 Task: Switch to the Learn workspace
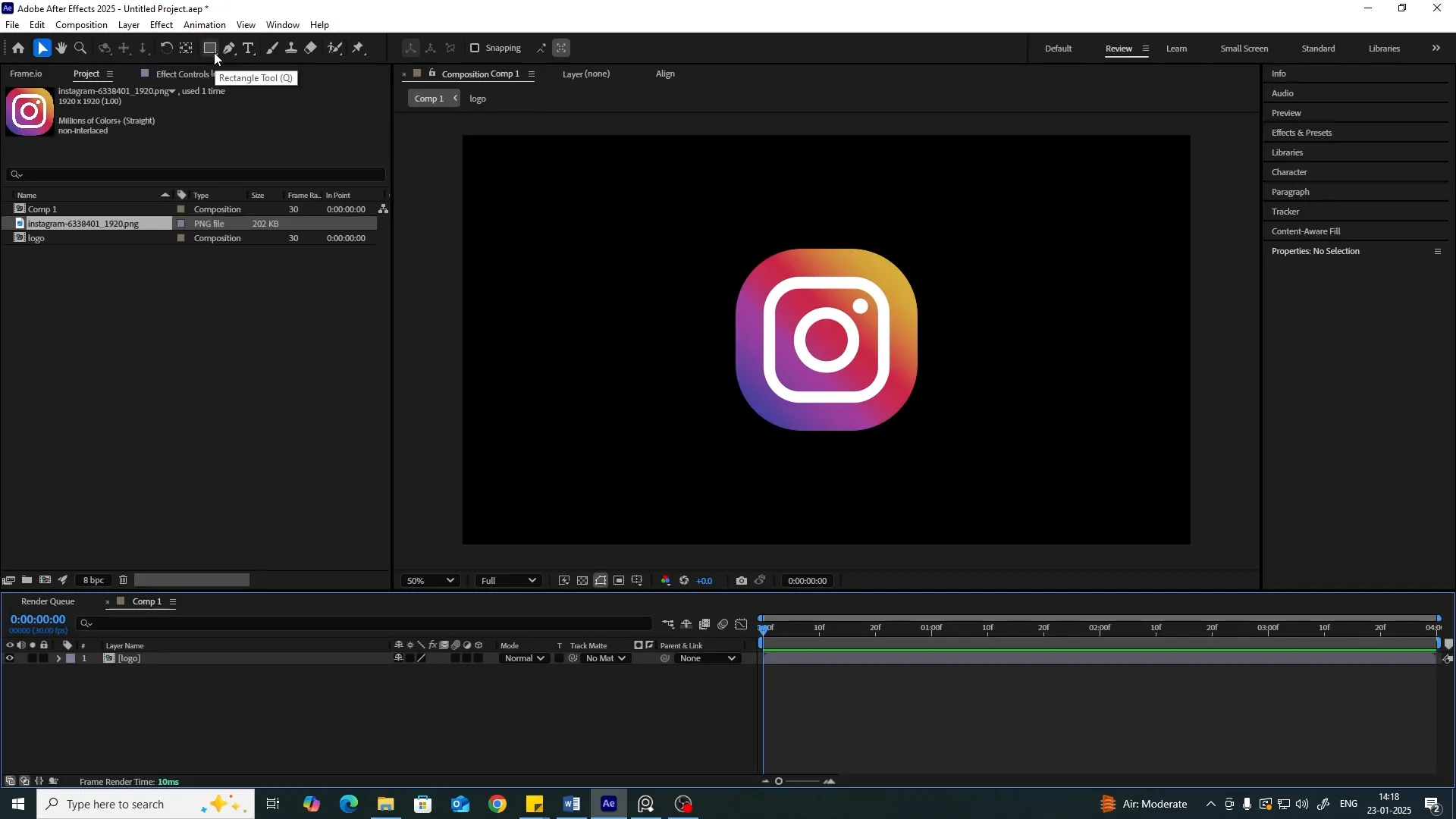[x=1176, y=48]
